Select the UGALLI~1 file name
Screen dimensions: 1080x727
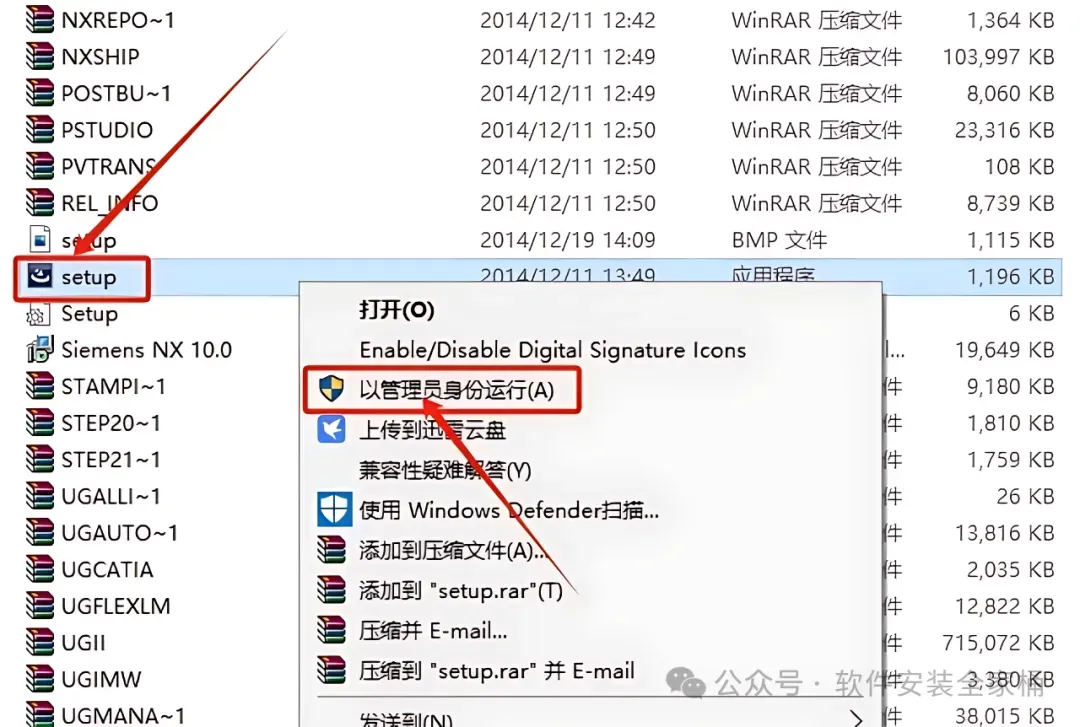coord(111,496)
